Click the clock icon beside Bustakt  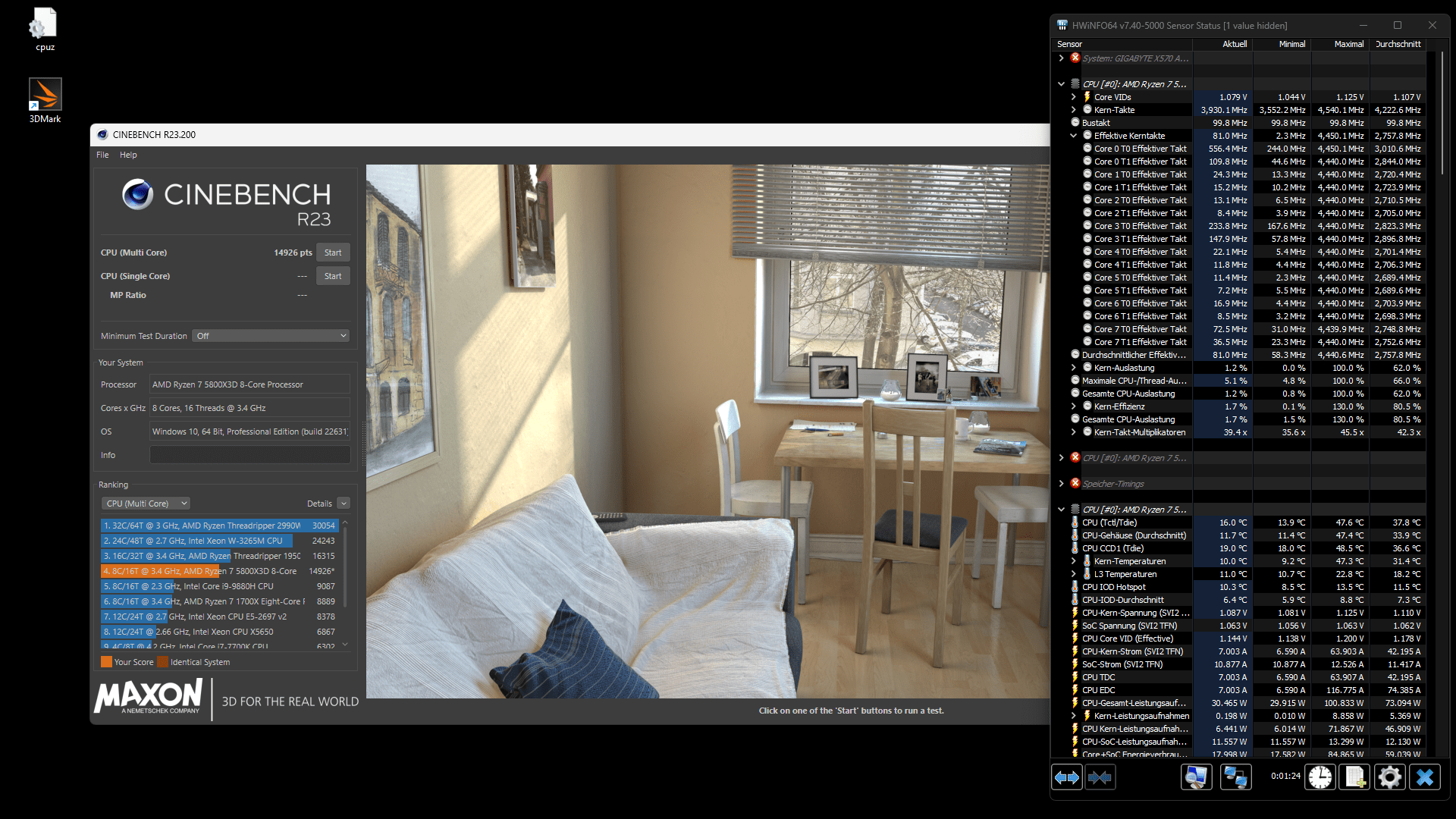[1075, 122]
